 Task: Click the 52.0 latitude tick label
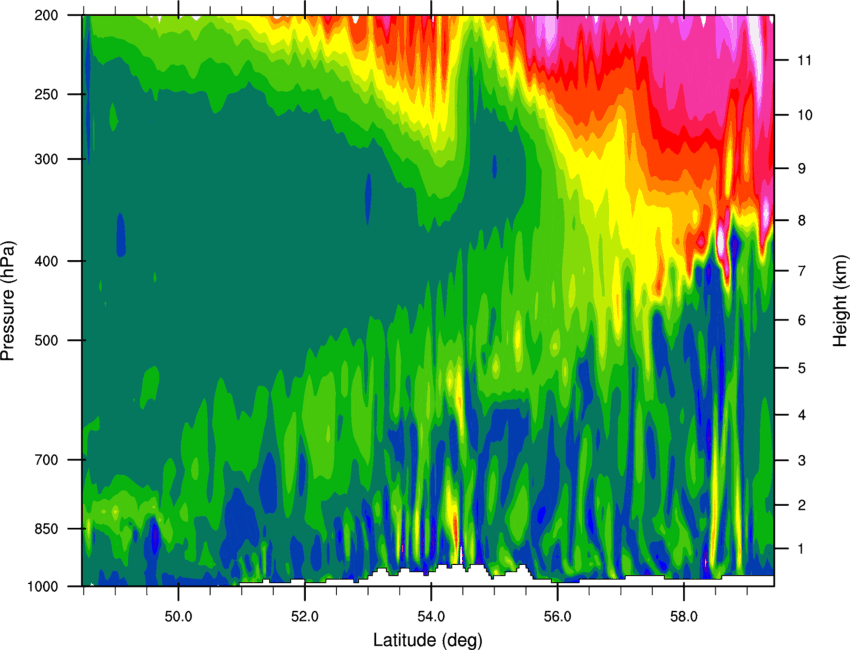tap(305, 616)
